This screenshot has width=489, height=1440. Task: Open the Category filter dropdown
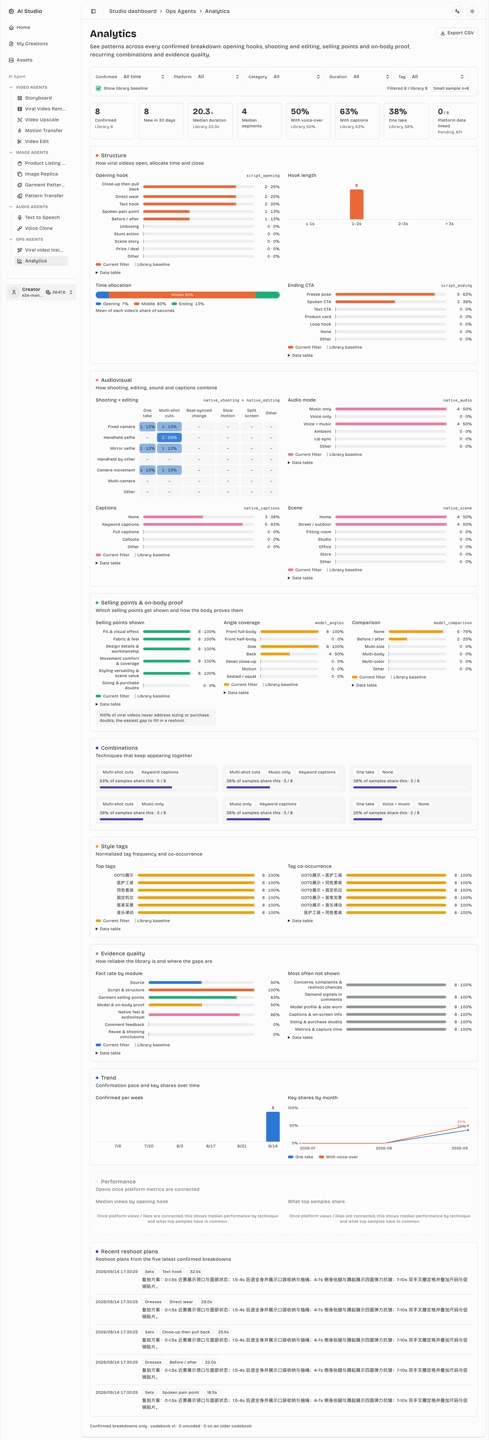coord(297,77)
